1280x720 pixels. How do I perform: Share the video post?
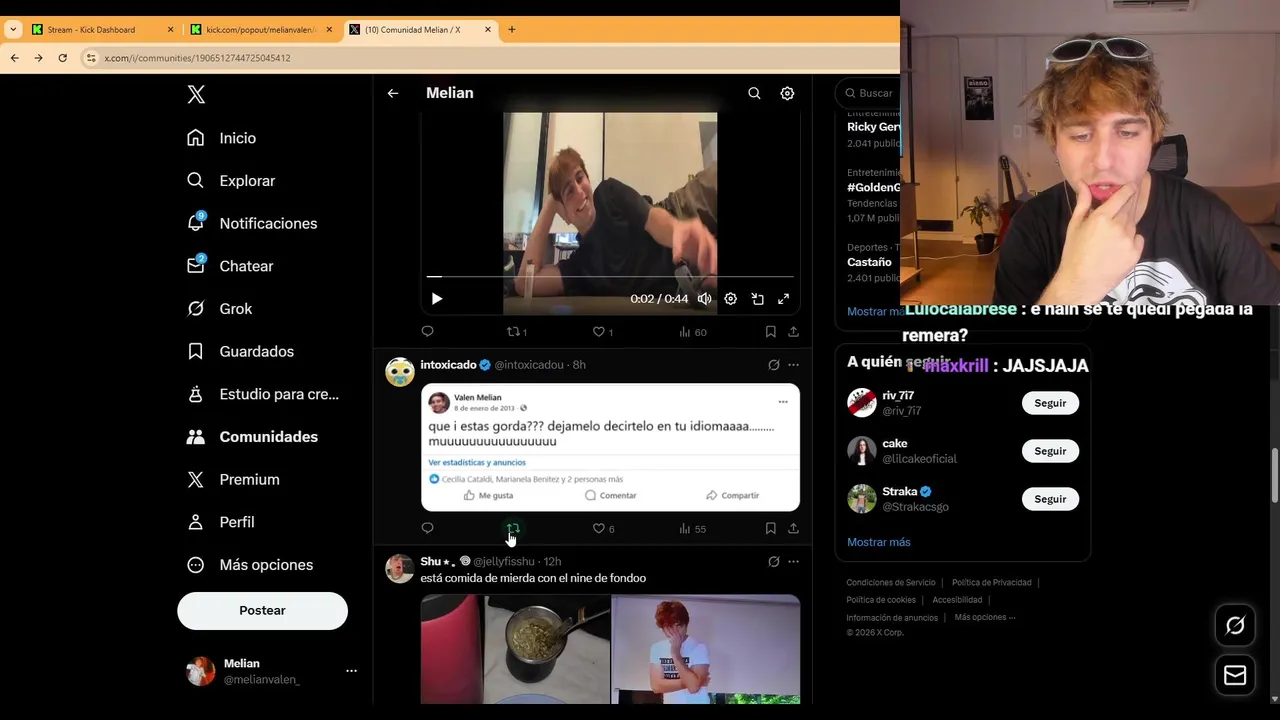pos(793,331)
